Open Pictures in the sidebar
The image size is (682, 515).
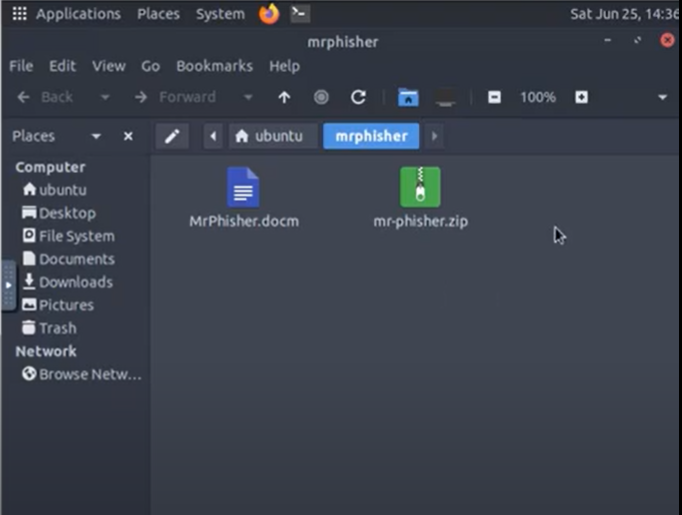coord(58,305)
